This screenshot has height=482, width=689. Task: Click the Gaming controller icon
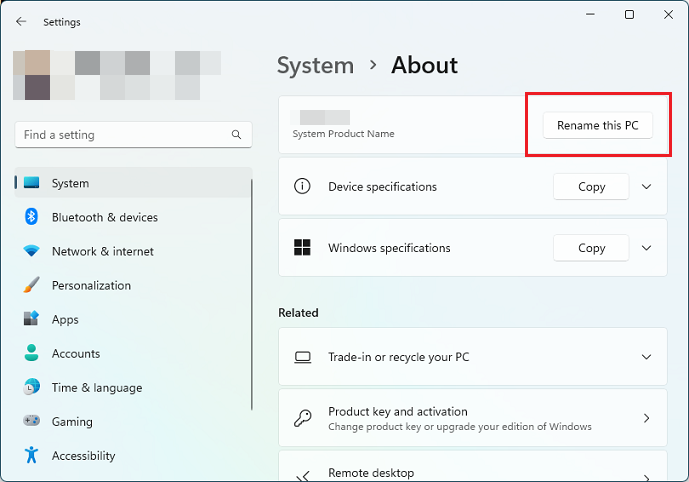pos(31,421)
